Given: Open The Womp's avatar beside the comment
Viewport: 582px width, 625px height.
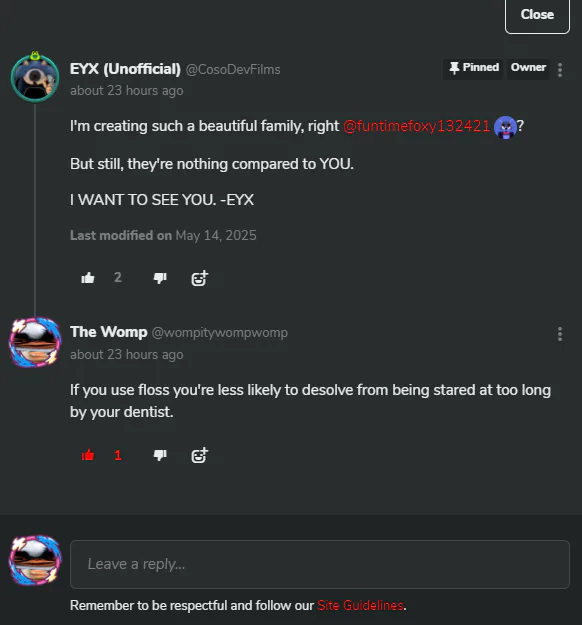Looking at the screenshot, I should 35,342.
